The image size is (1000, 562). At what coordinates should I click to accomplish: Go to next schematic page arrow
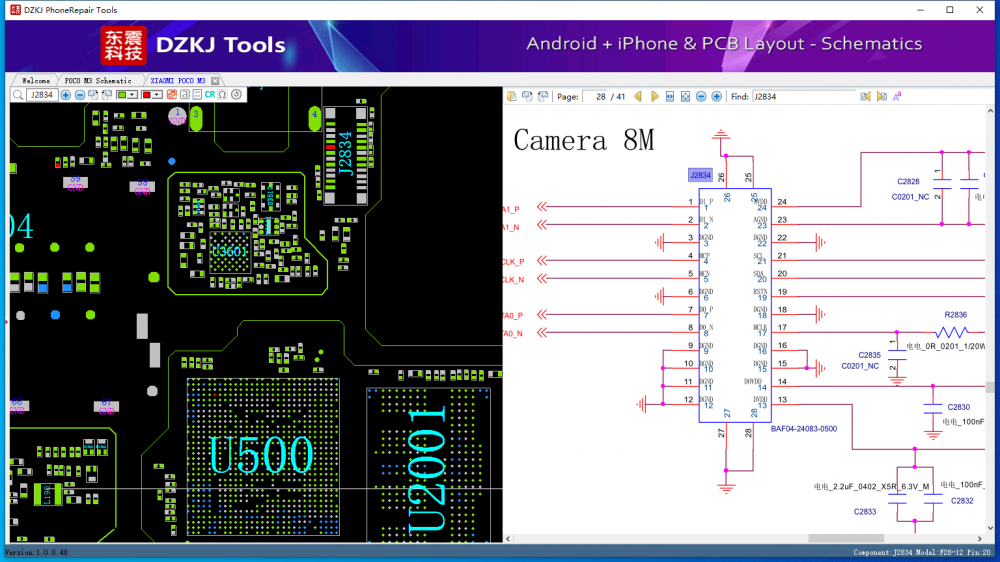[x=654, y=96]
